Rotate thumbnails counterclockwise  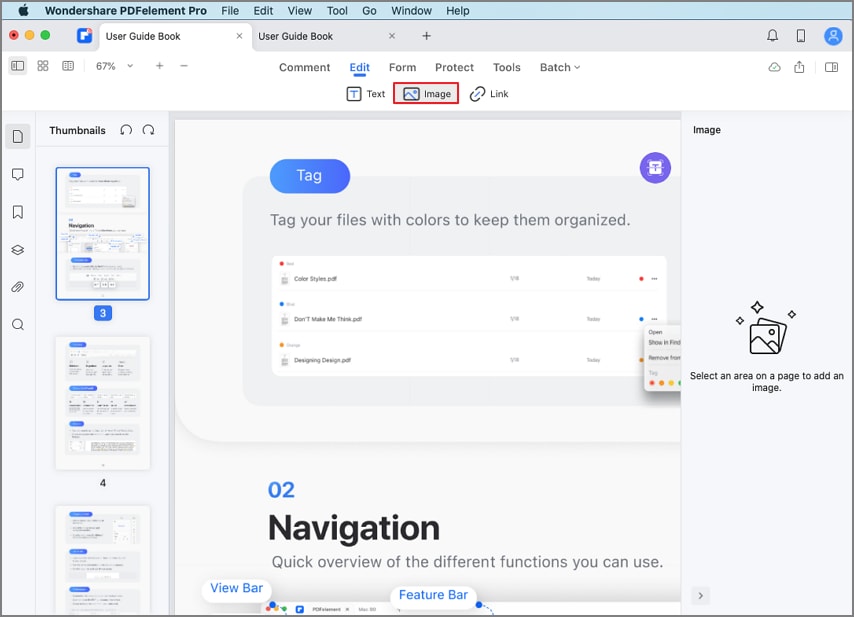pos(126,130)
